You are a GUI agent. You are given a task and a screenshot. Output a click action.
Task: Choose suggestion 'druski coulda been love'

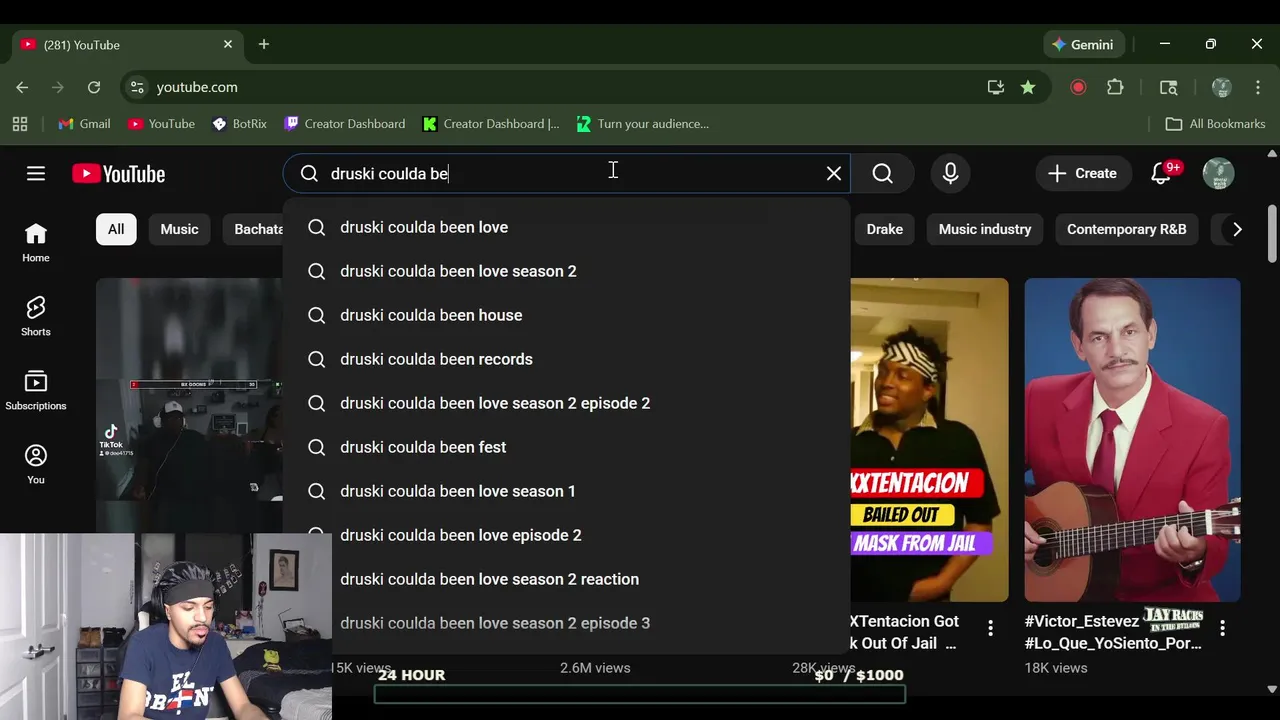[x=567, y=227]
